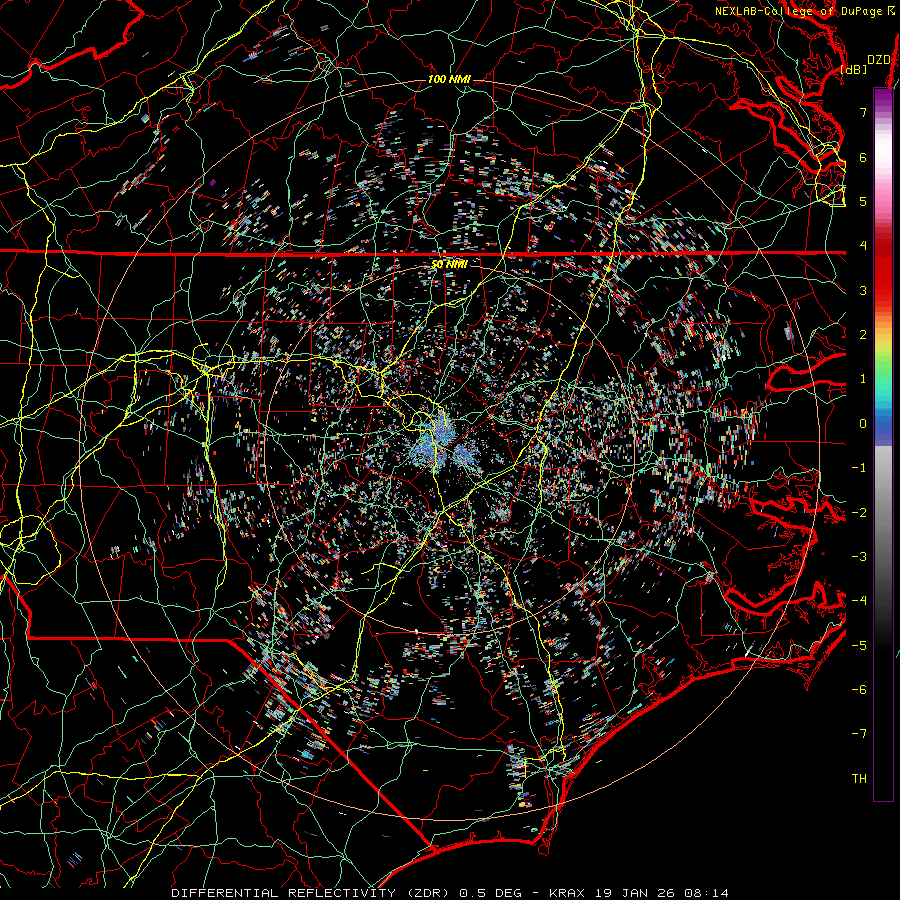Image resolution: width=900 pixels, height=900 pixels.
Task: Click "DIFFERENTIAL REFLECTIVITY" in the caption
Action: click(x=284, y=893)
